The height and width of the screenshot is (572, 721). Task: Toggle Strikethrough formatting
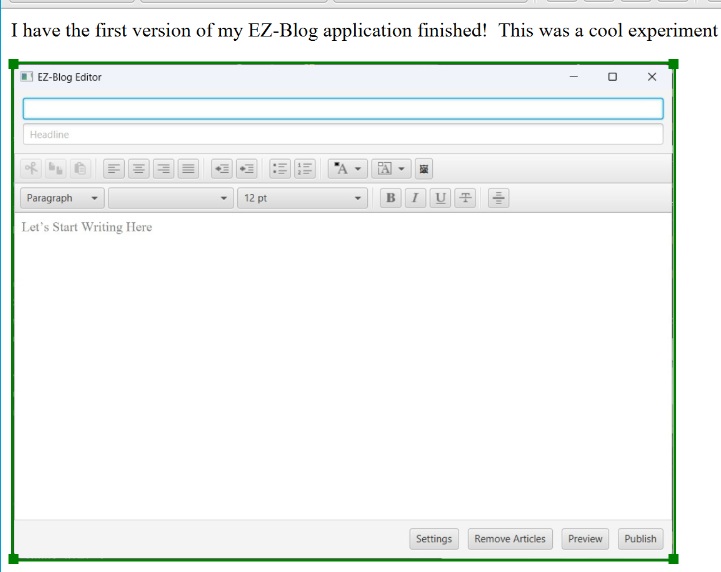coord(465,198)
